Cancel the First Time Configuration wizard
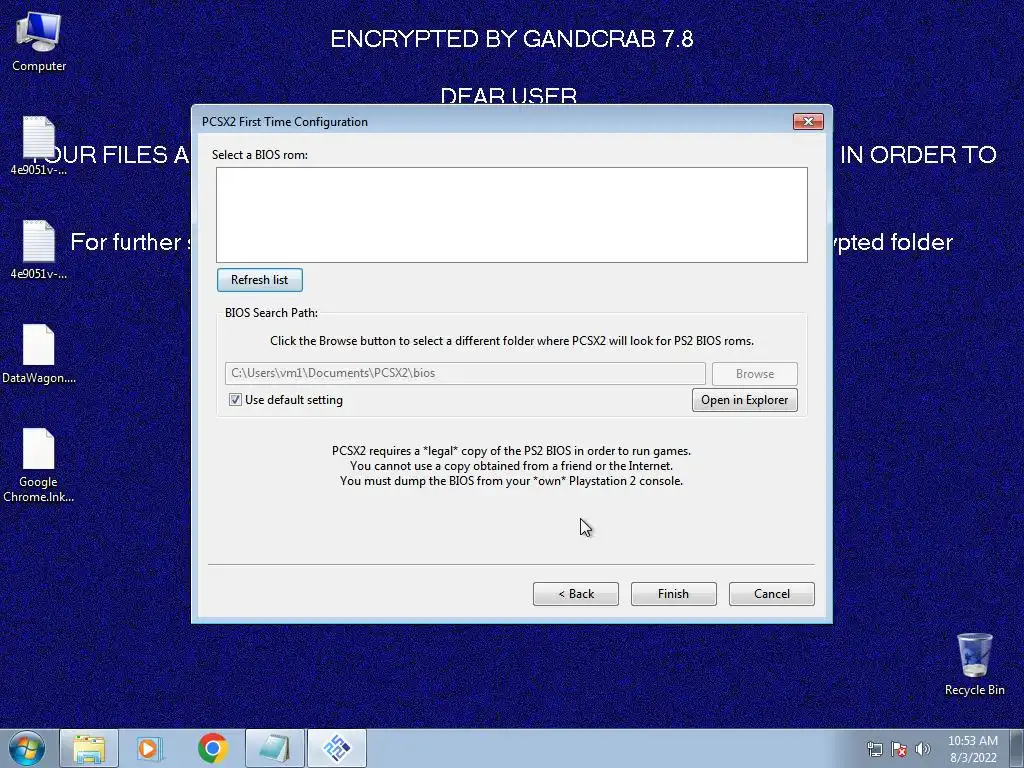 pyautogui.click(x=771, y=594)
